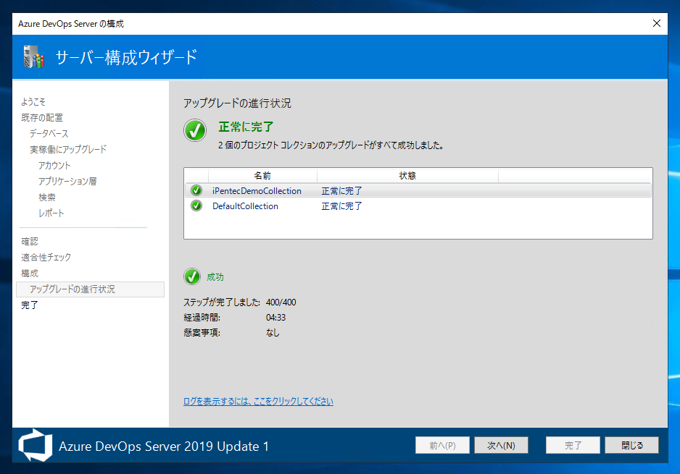Click 正常に完了 status of DefaultCollection

[x=342, y=206]
